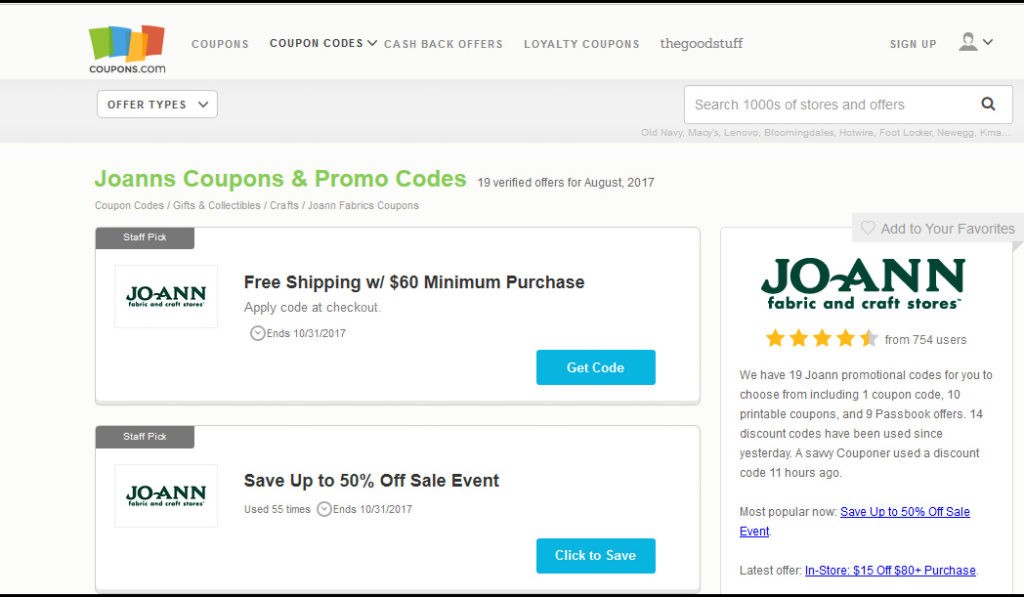Click the Jo-Ann logo in free shipping offer

point(166,296)
